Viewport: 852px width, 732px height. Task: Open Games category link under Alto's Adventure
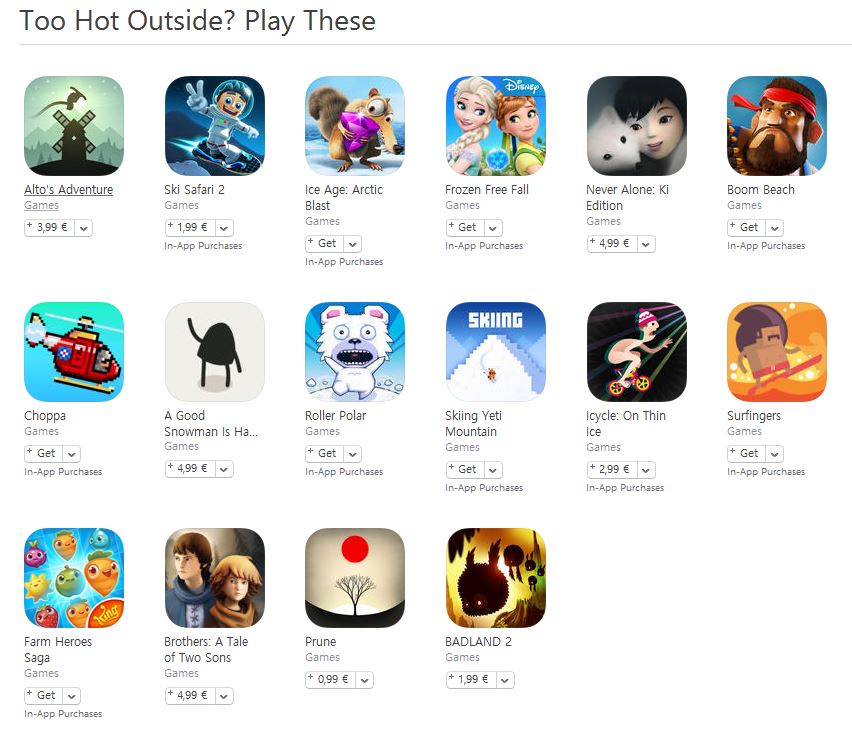point(41,205)
